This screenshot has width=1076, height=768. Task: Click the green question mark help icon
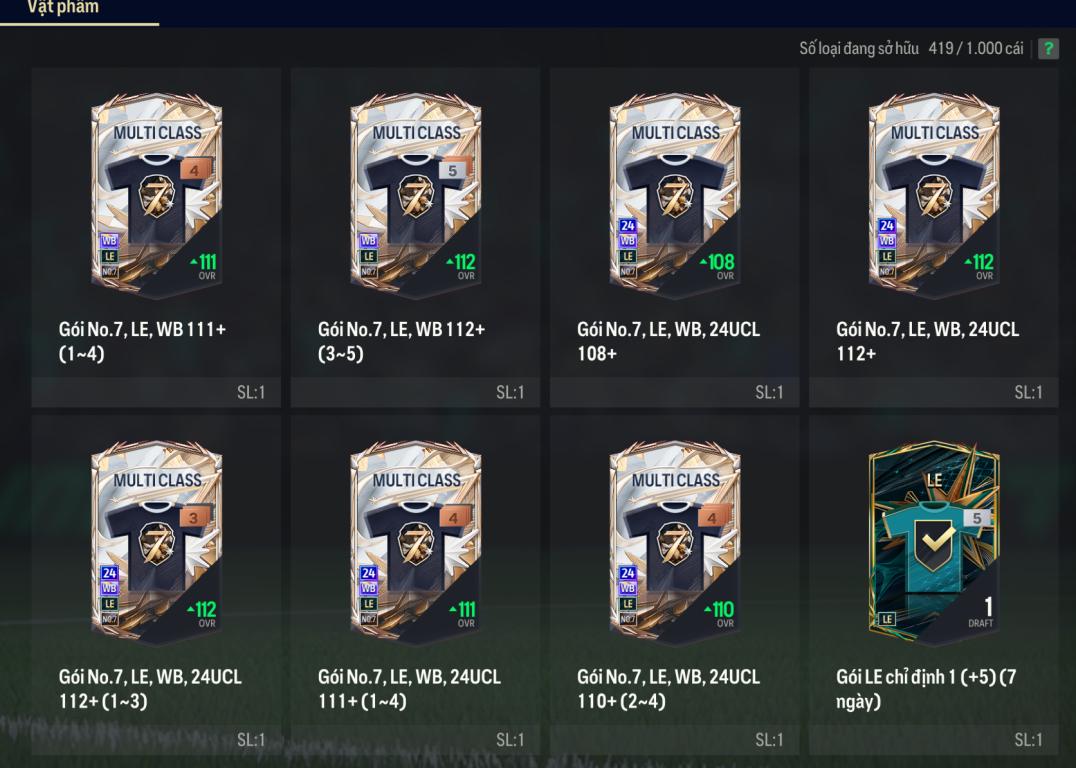(1048, 49)
